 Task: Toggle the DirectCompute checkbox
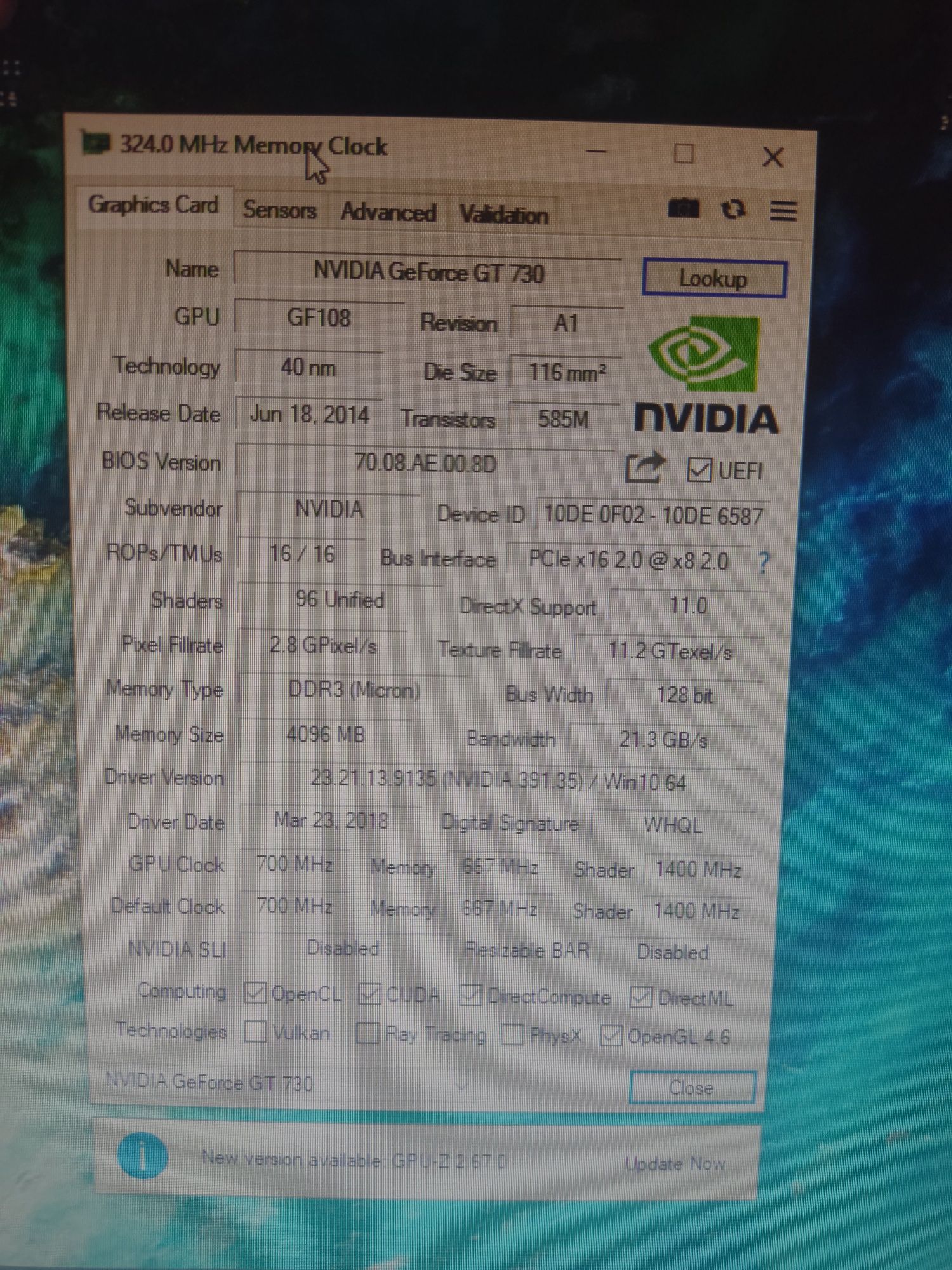click(470, 996)
